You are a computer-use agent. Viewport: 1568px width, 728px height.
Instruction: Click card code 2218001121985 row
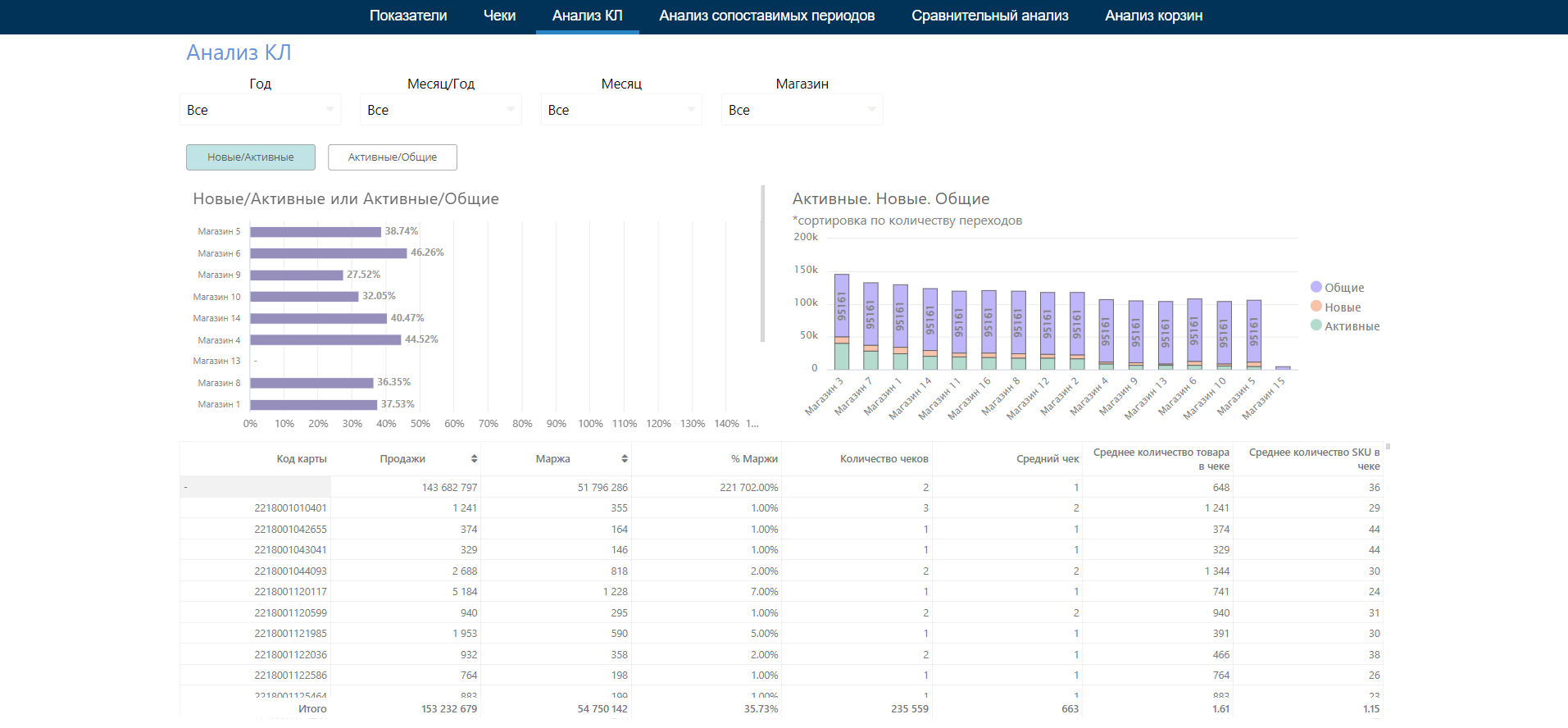(x=256, y=634)
